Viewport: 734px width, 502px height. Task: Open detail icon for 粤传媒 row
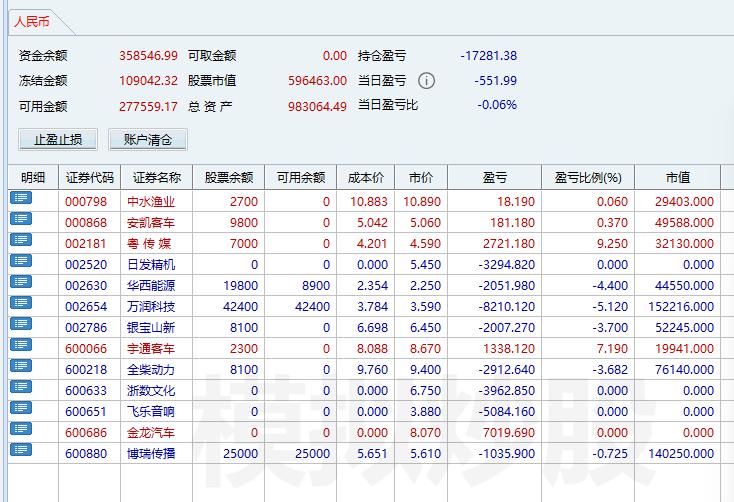coord(21,240)
